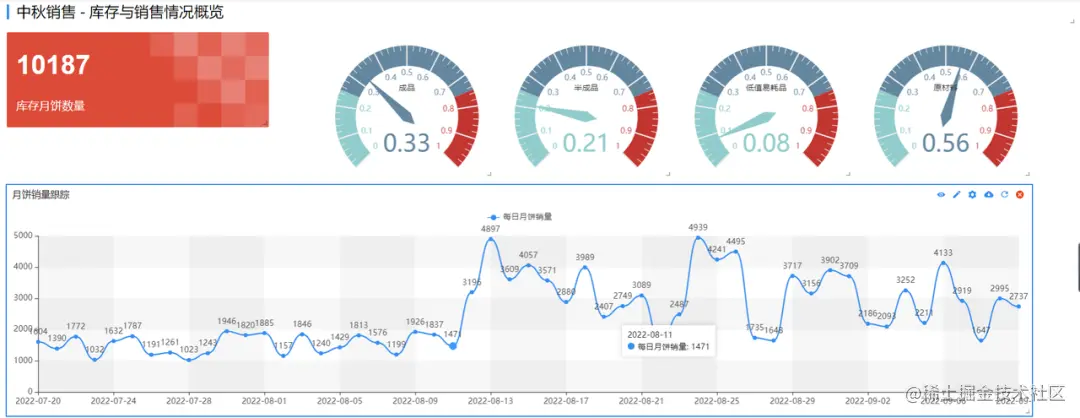The image size is (1080, 418).
Task: Click the 10187 库存月饼数量 stat card
Action: click(138, 80)
